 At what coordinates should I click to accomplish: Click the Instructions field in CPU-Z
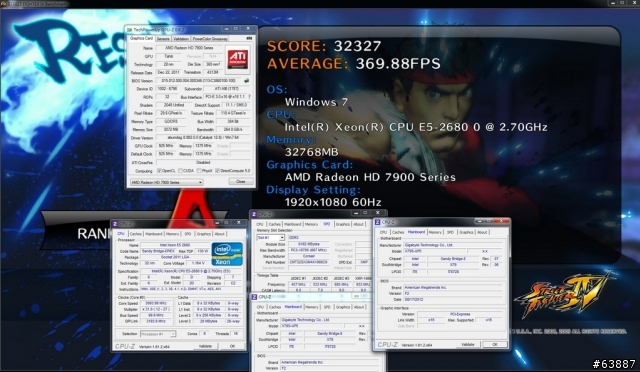click(x=191, y=289)
